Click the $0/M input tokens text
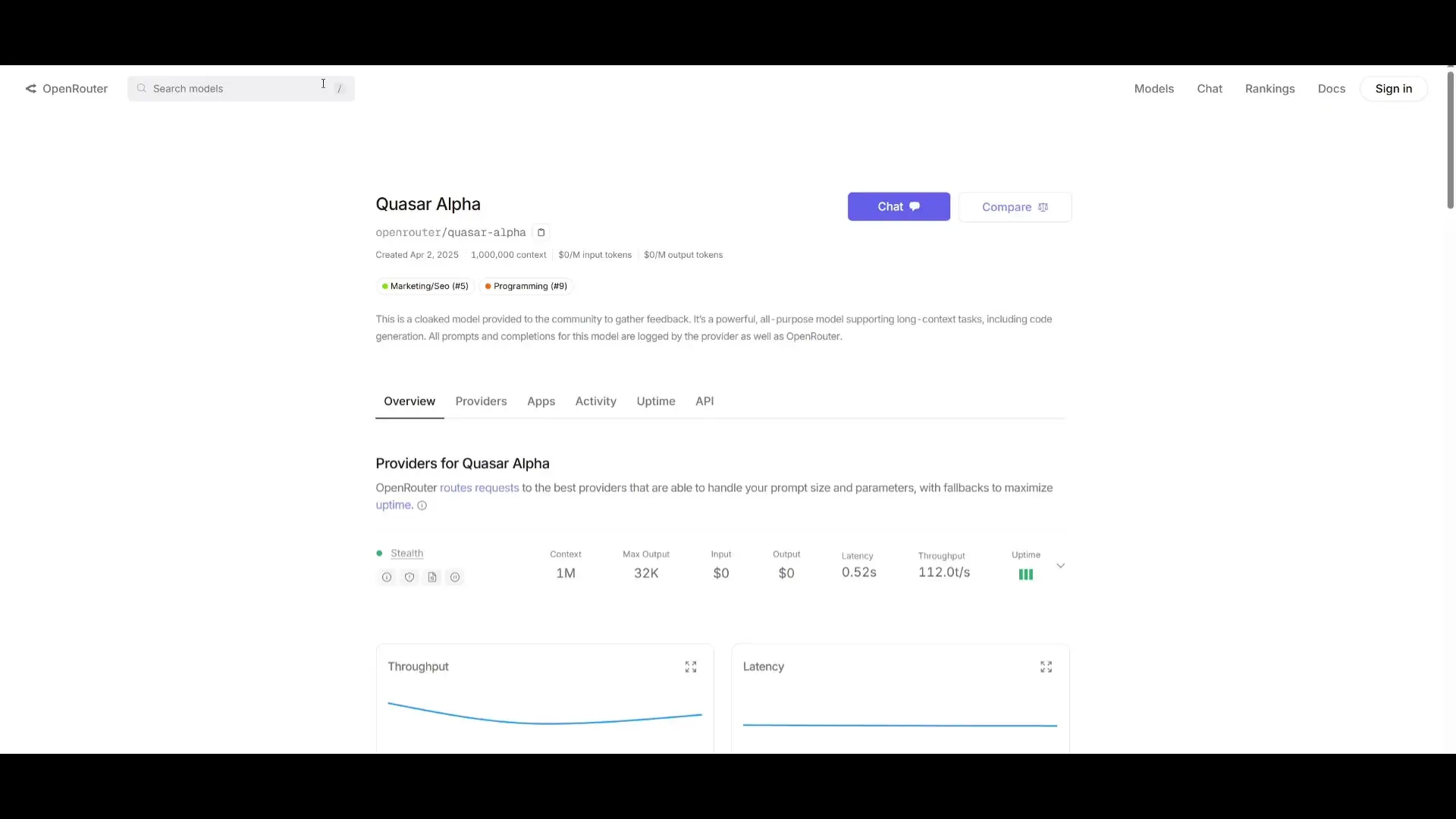The width and height of the screenshot is (1456, 819). click(x=595, y=256)
